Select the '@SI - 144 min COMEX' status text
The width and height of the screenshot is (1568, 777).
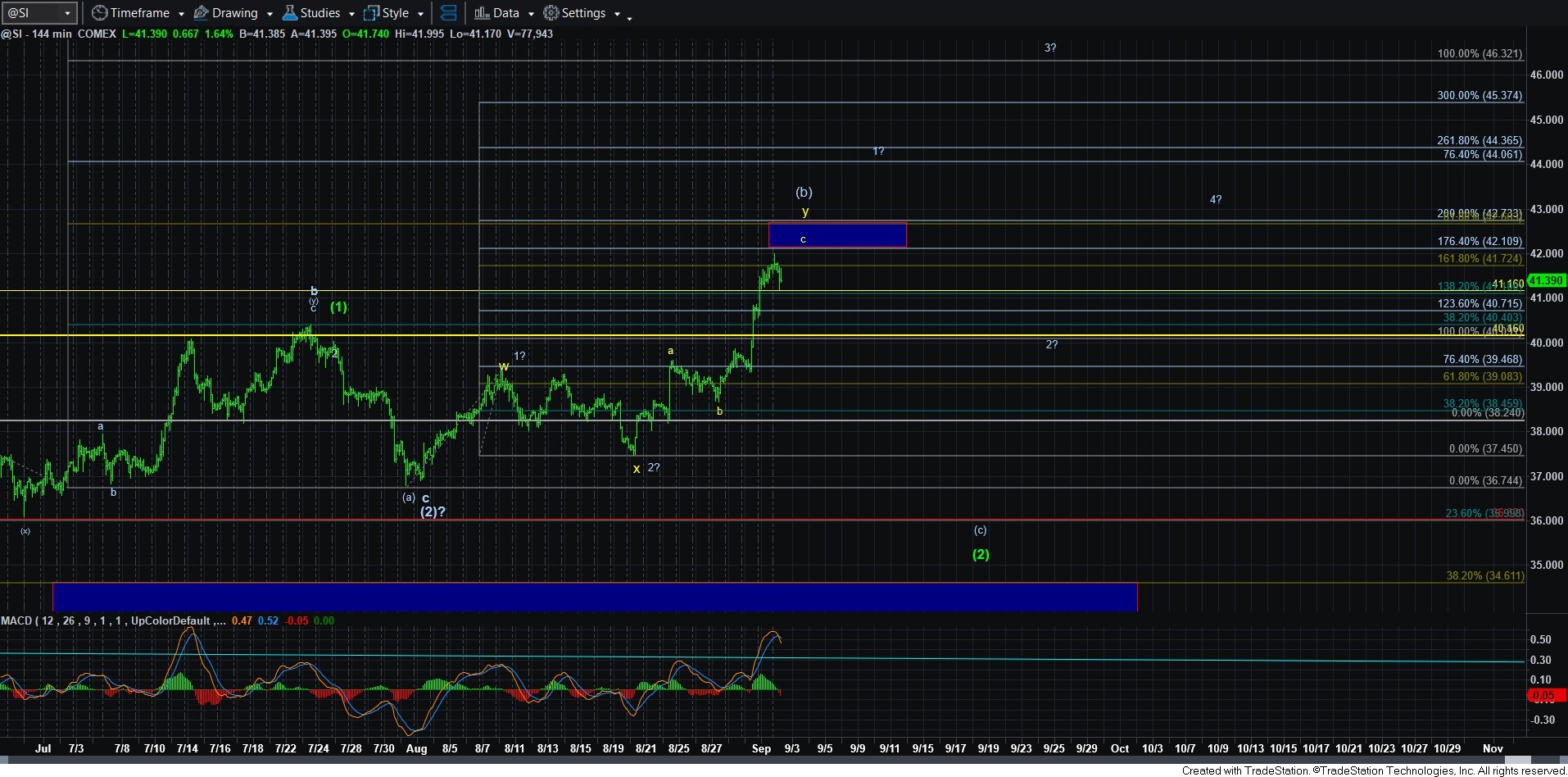click(x=58, y=34)
